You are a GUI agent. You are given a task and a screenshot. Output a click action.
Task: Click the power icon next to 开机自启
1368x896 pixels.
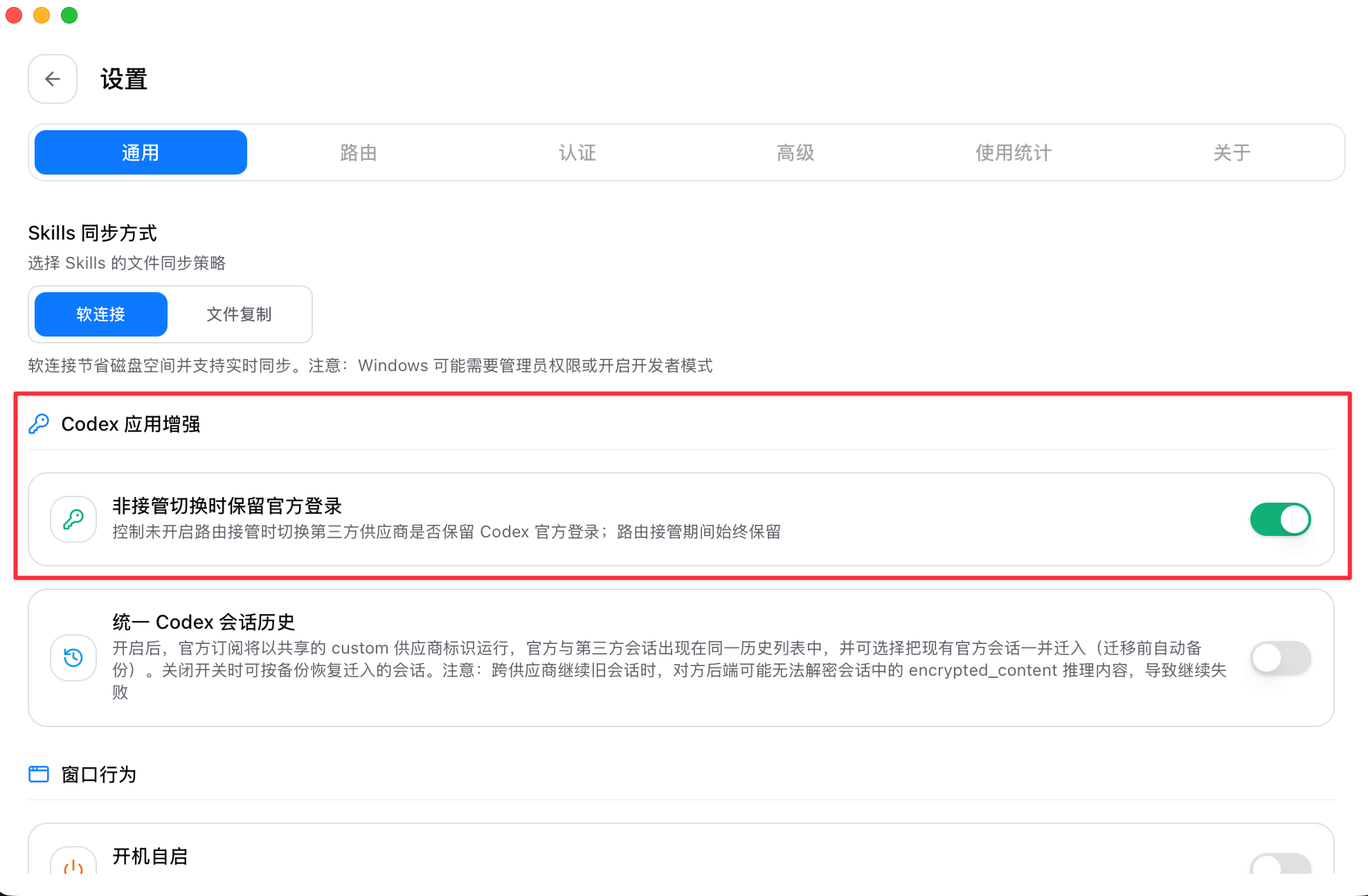click(x=73, y=866)
